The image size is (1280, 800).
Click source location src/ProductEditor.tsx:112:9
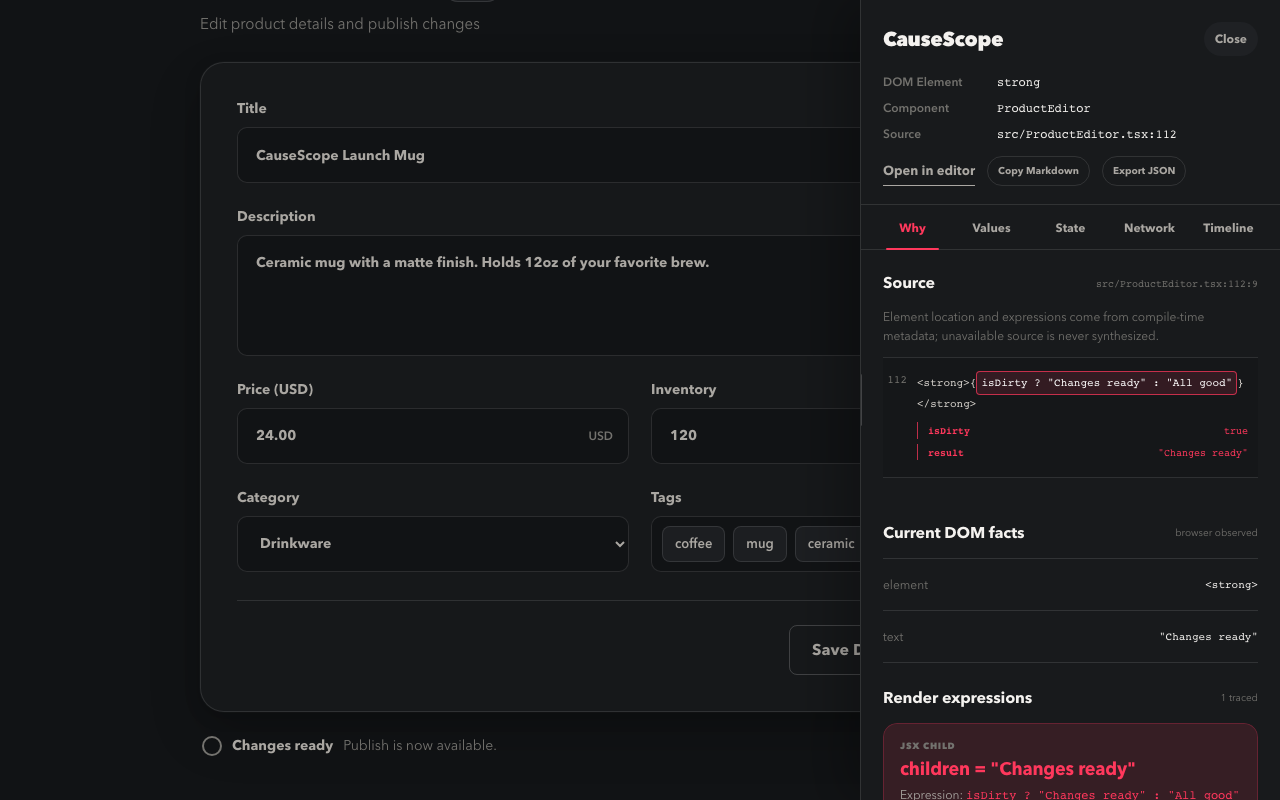click(1176, 284)
